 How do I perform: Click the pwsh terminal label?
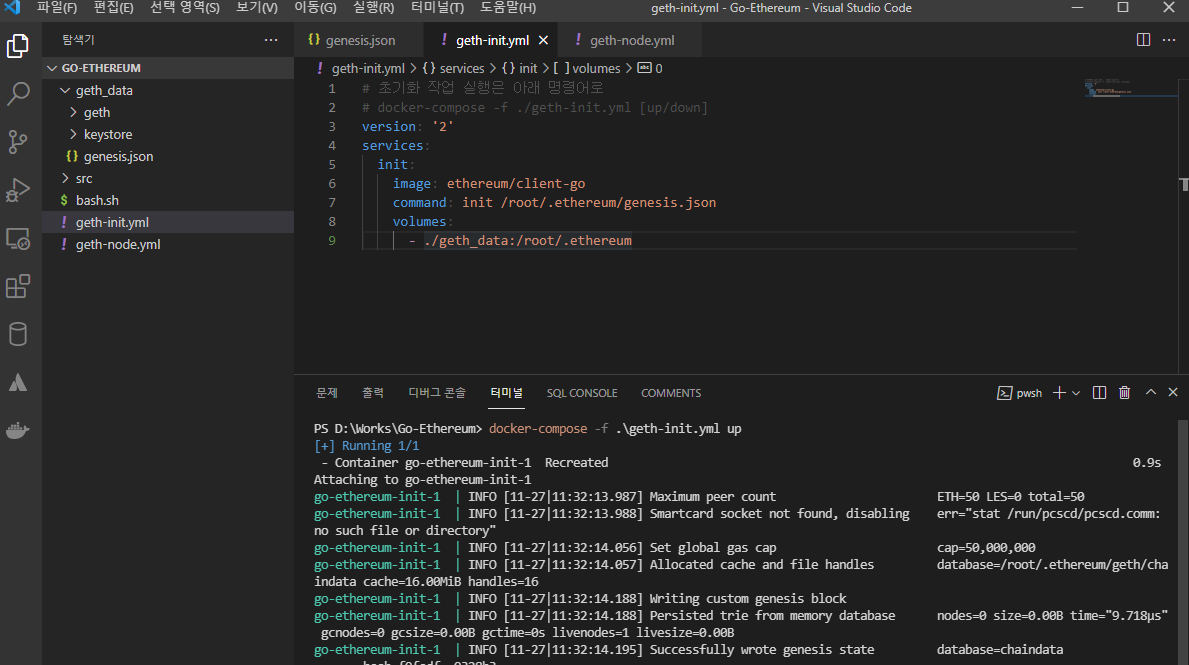(1029, 393)
